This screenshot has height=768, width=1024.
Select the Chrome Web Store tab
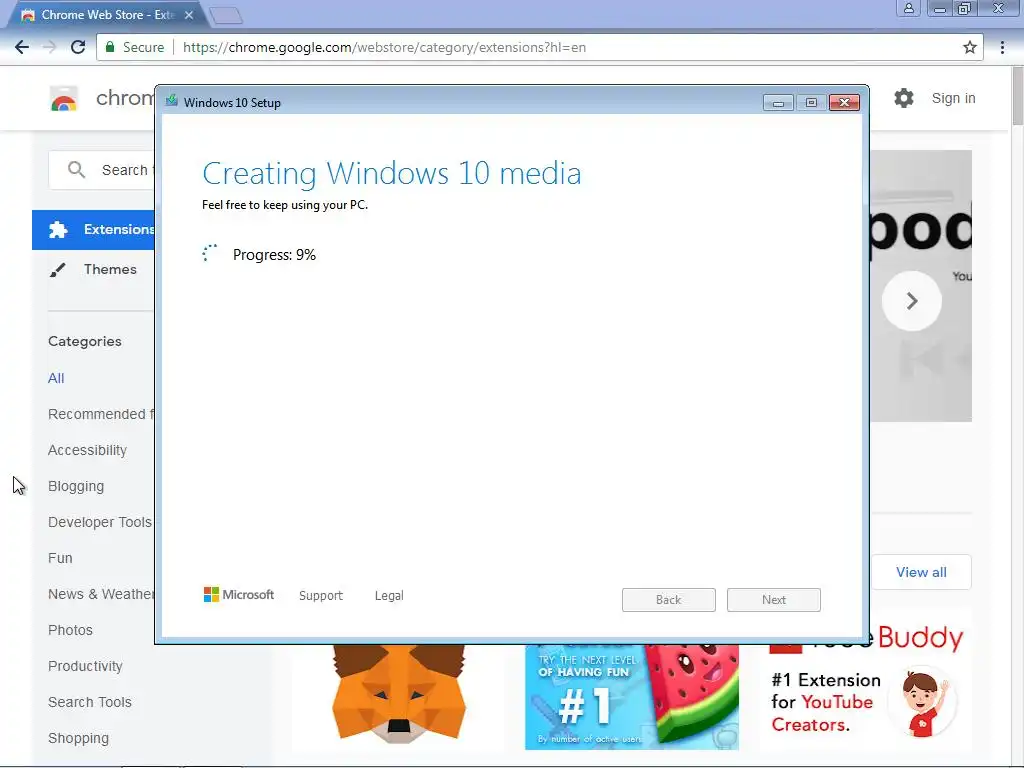[107, 15]
